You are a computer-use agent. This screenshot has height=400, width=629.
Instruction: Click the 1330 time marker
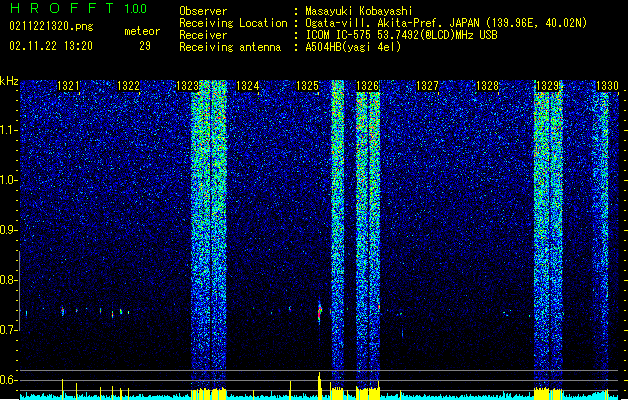[x=607, y=85]
